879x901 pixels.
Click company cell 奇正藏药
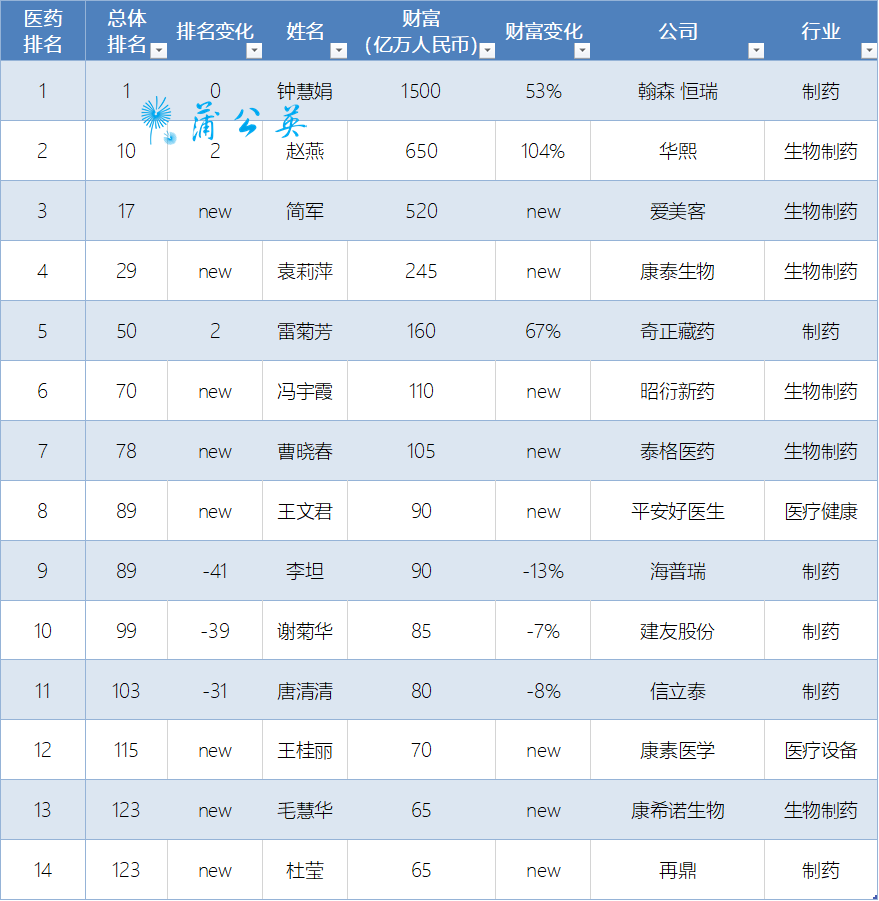click(677, 331)
